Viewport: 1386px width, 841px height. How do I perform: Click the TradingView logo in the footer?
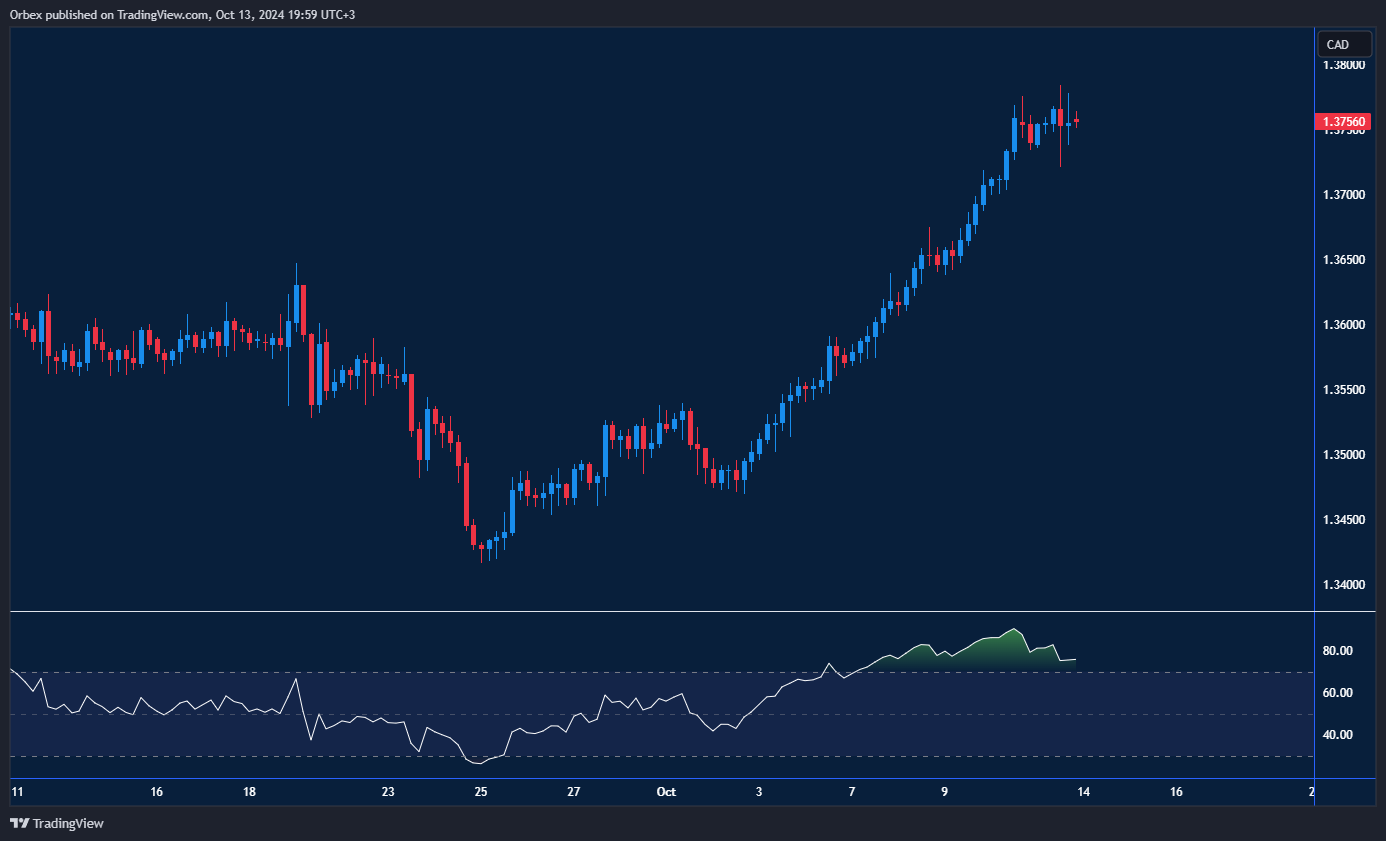[57, 823]
